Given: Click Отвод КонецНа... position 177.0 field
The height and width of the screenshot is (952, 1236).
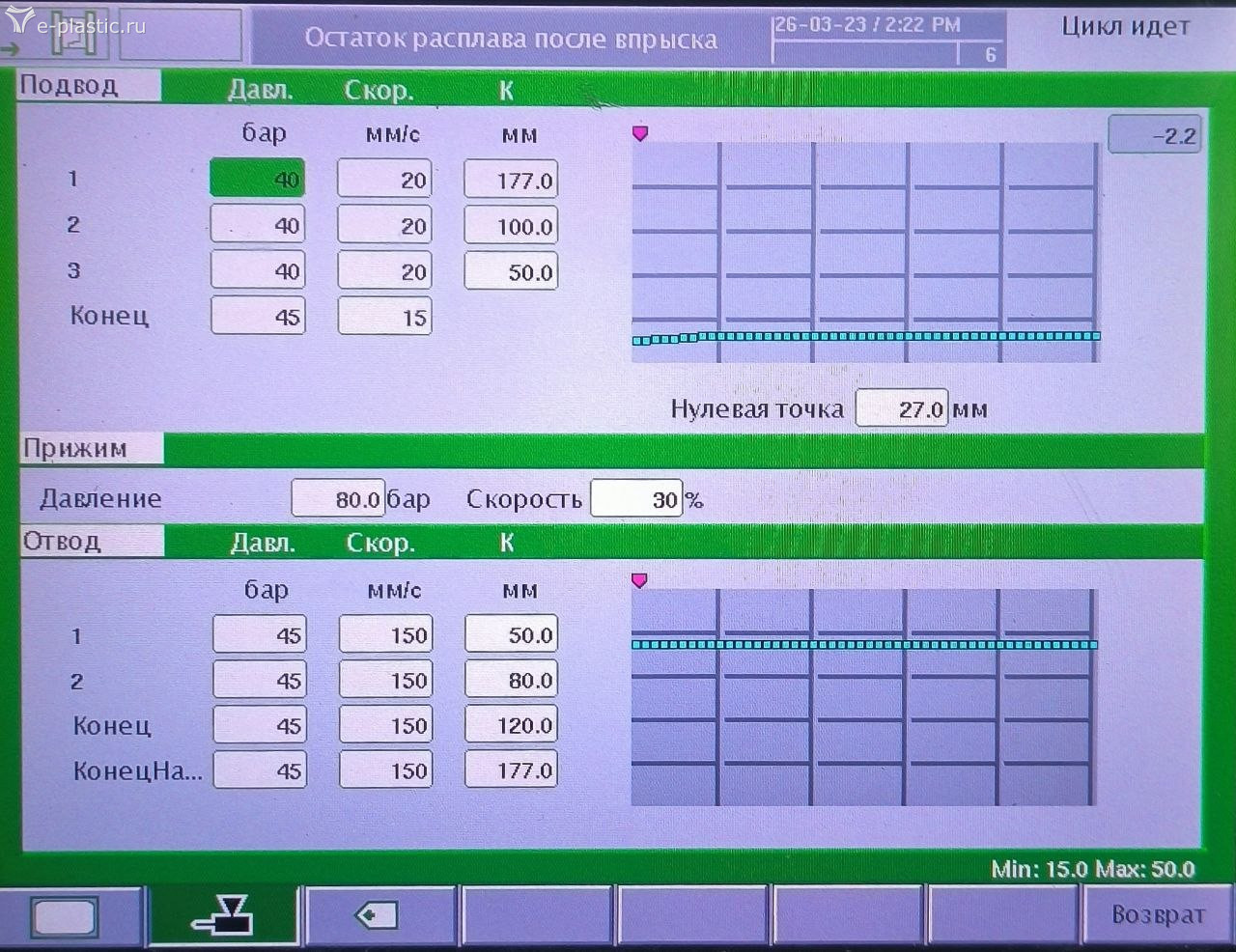Looking at the screenshot, I should (x=512, y=770).
